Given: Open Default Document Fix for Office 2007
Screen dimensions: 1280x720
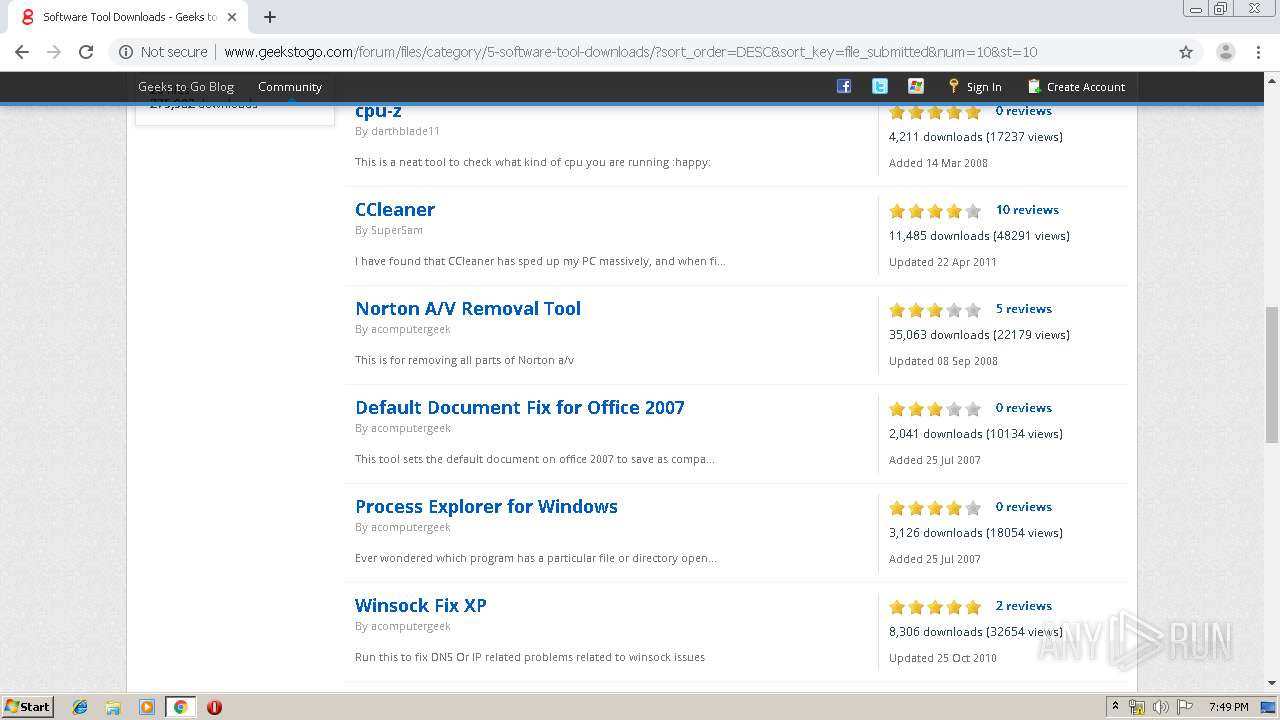Looking at the screenshot, I should coord(520,407).
